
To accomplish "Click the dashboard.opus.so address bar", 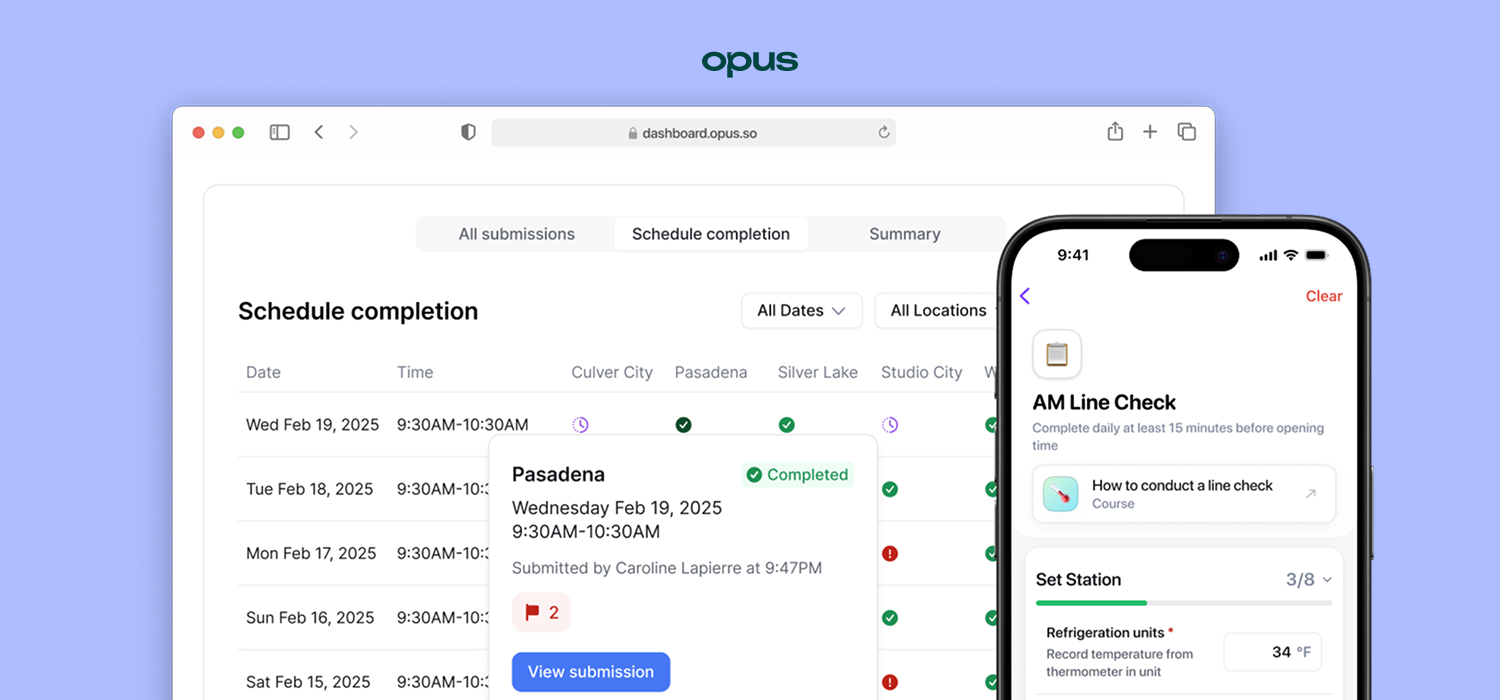I will click(693, 132).
